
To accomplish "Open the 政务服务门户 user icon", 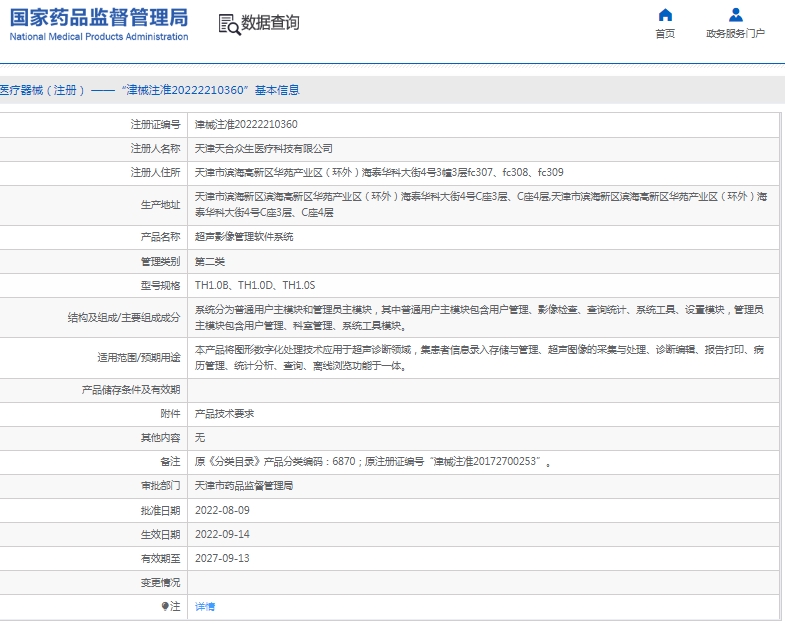I will pos(735,15).
